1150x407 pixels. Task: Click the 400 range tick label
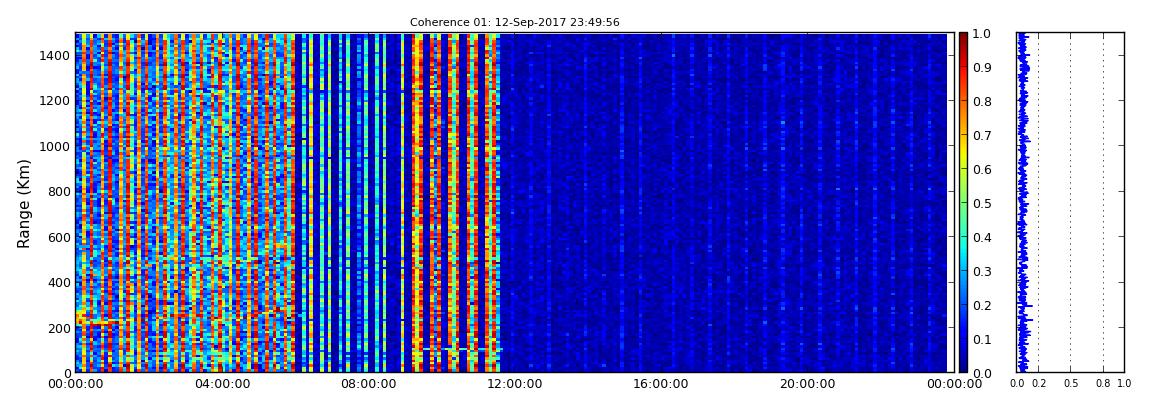pyautogui.click(x=59, y=283)
